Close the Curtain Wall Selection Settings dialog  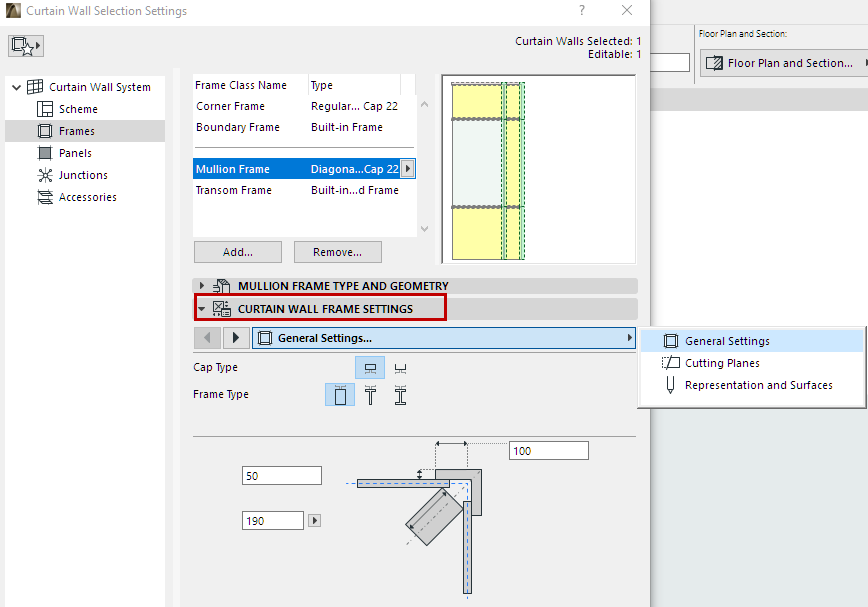pos(627,10)
